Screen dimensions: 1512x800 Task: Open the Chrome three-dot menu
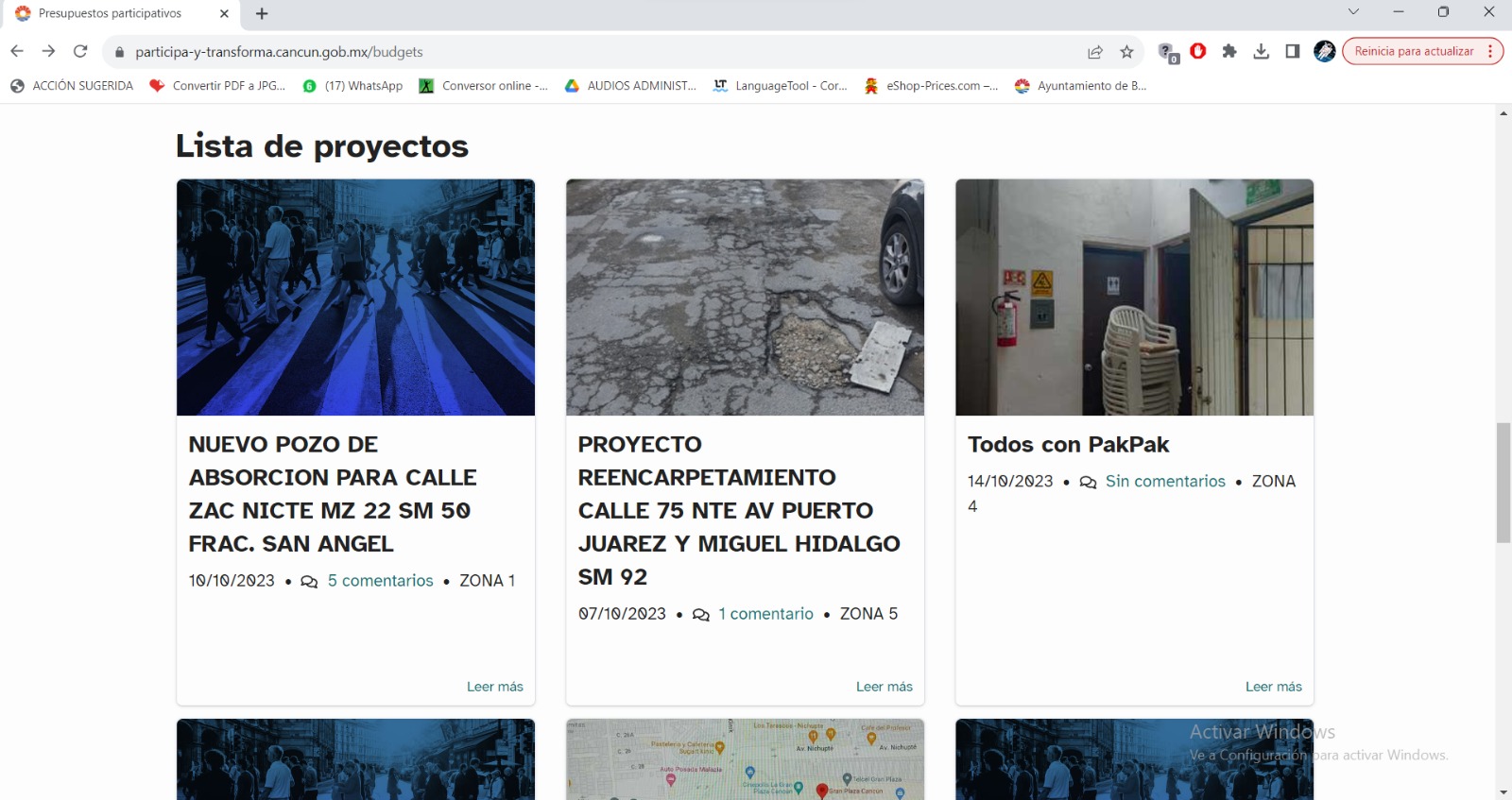tap(1490, 51)
